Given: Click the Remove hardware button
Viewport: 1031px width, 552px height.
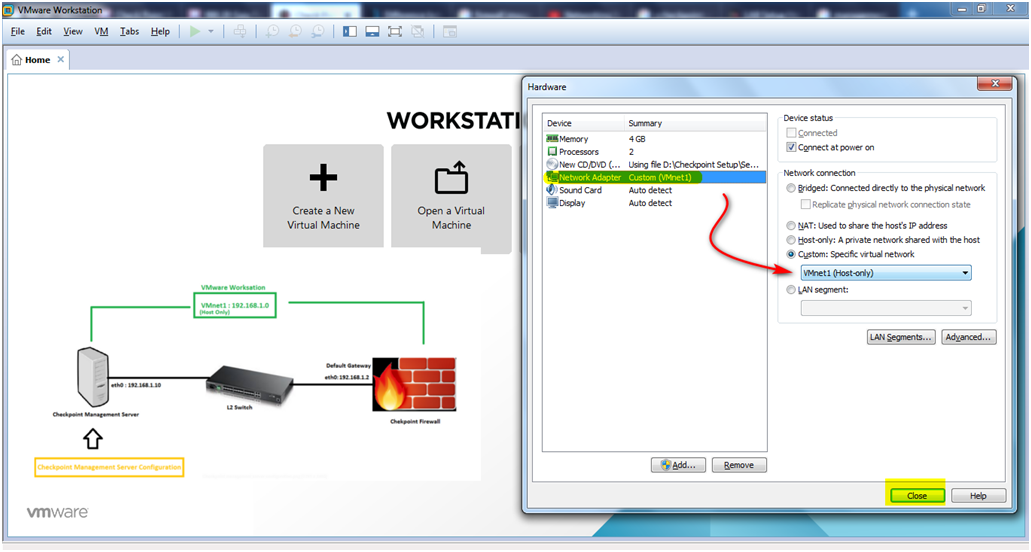Looking at the screenshot, I should coord(739,465).
